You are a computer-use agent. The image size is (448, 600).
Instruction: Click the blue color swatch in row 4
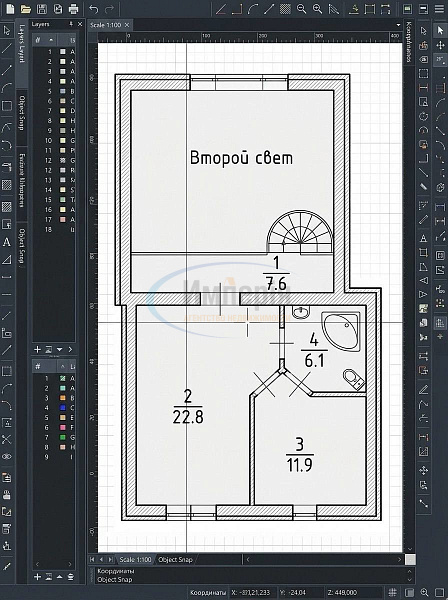coord(63,408)
